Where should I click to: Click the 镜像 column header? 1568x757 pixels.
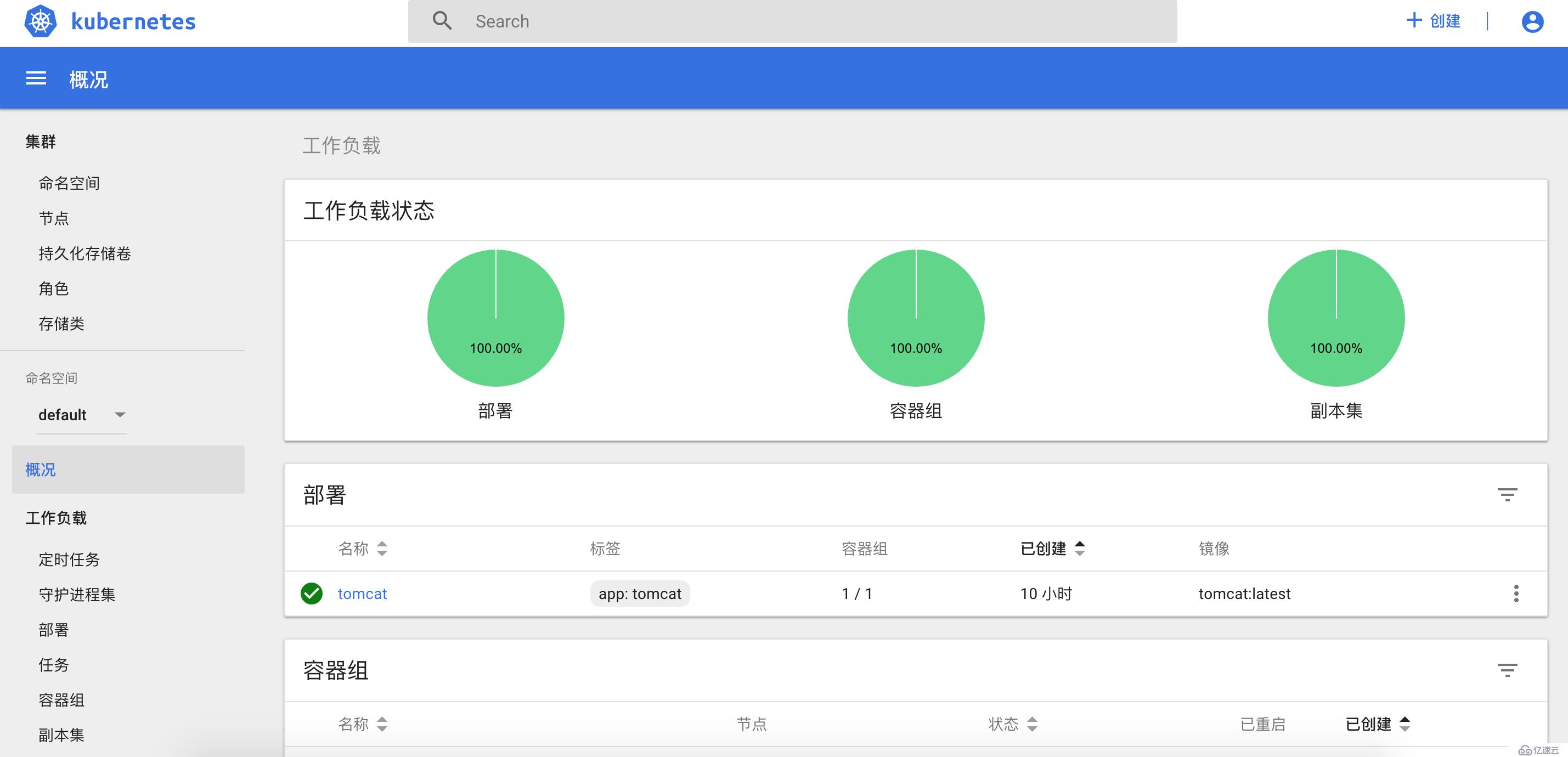click(1214, 549)
